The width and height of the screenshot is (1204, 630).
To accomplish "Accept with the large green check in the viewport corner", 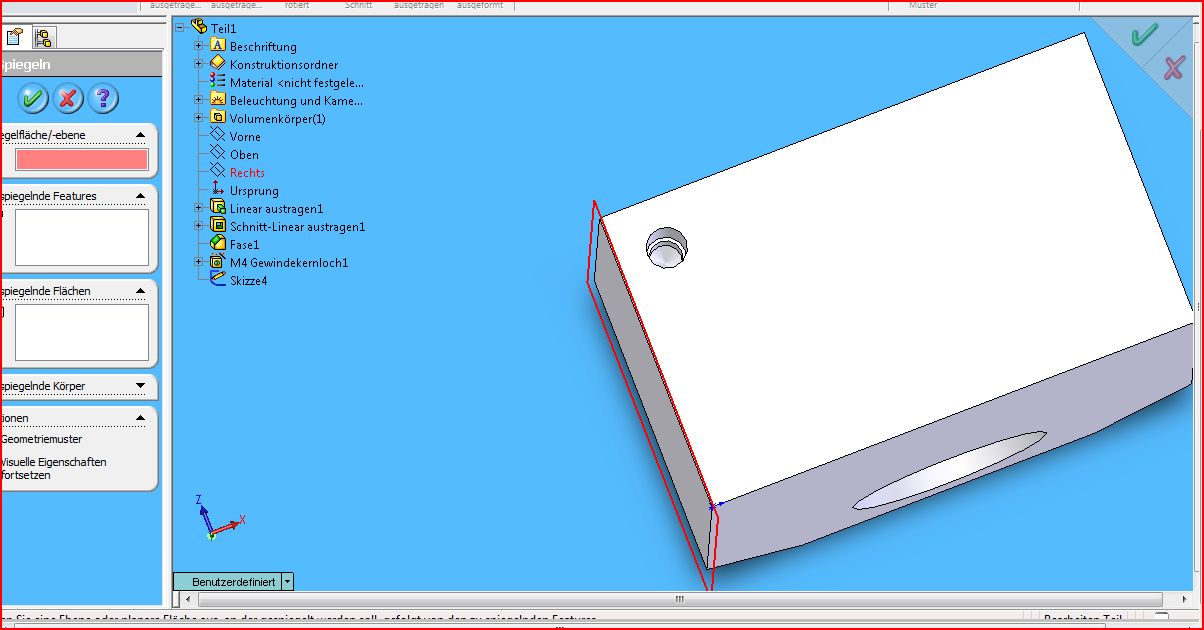I will 1143,35.
